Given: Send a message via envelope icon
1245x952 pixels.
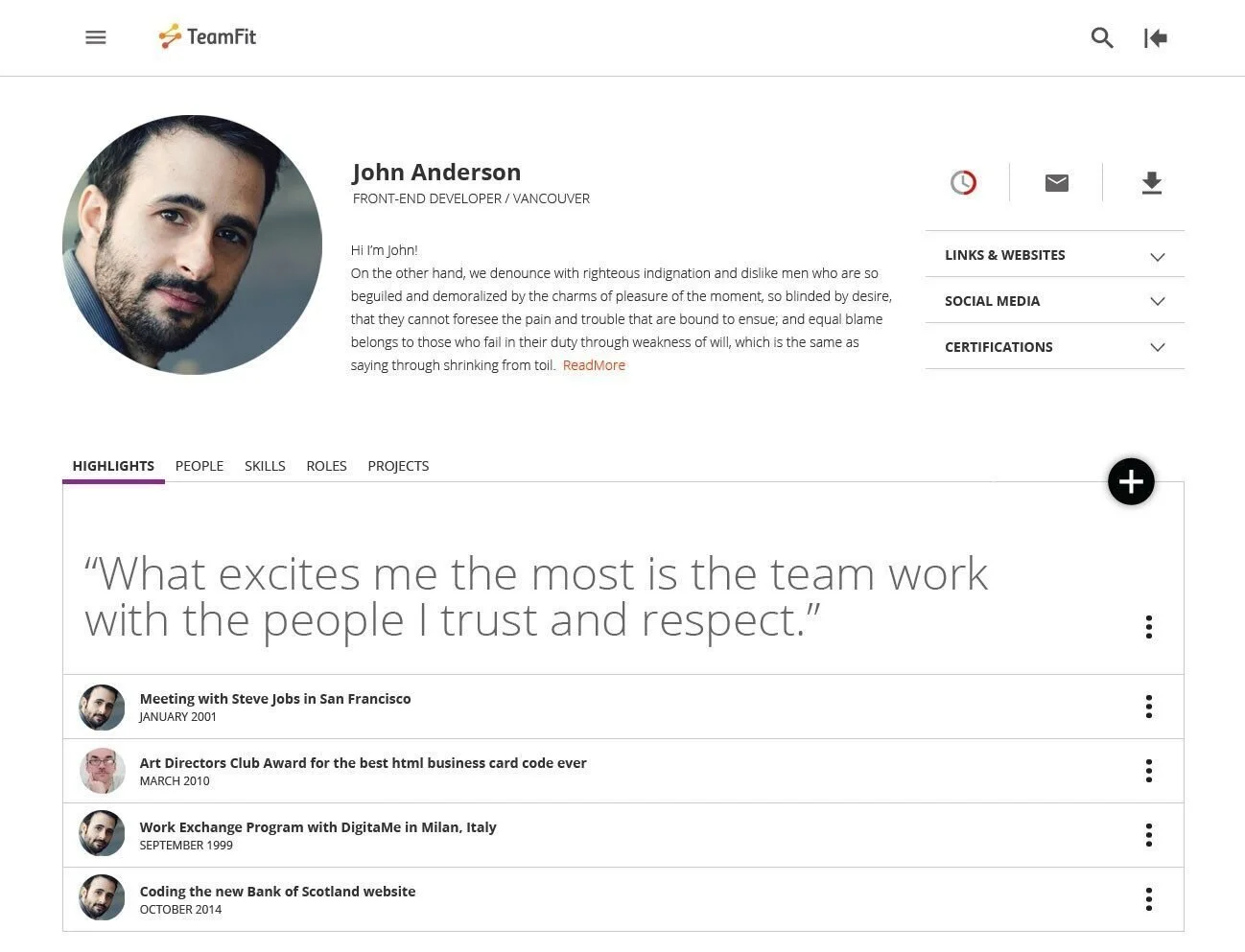Looking at the screenshot, I should click(1056, 182).
